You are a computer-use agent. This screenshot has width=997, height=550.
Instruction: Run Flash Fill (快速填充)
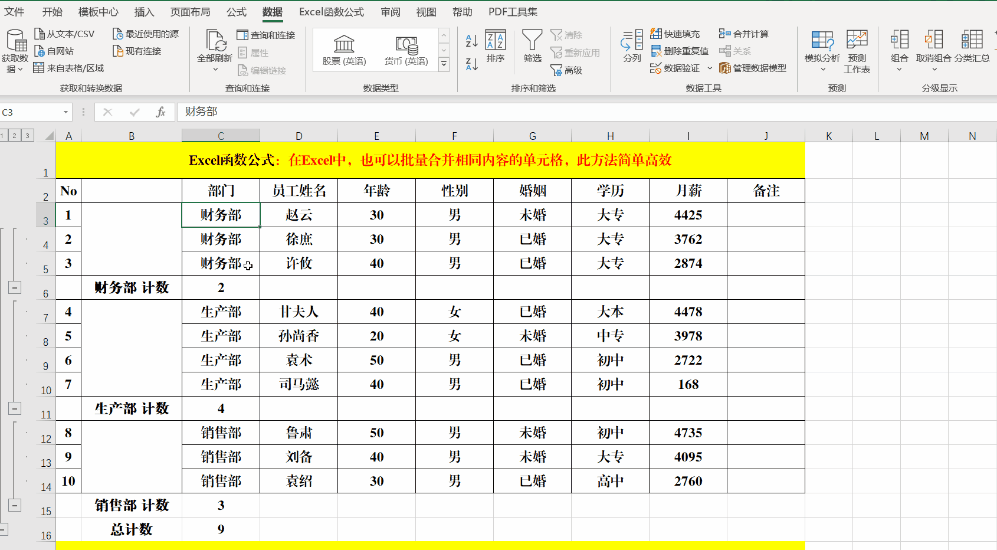click(675, 34)
